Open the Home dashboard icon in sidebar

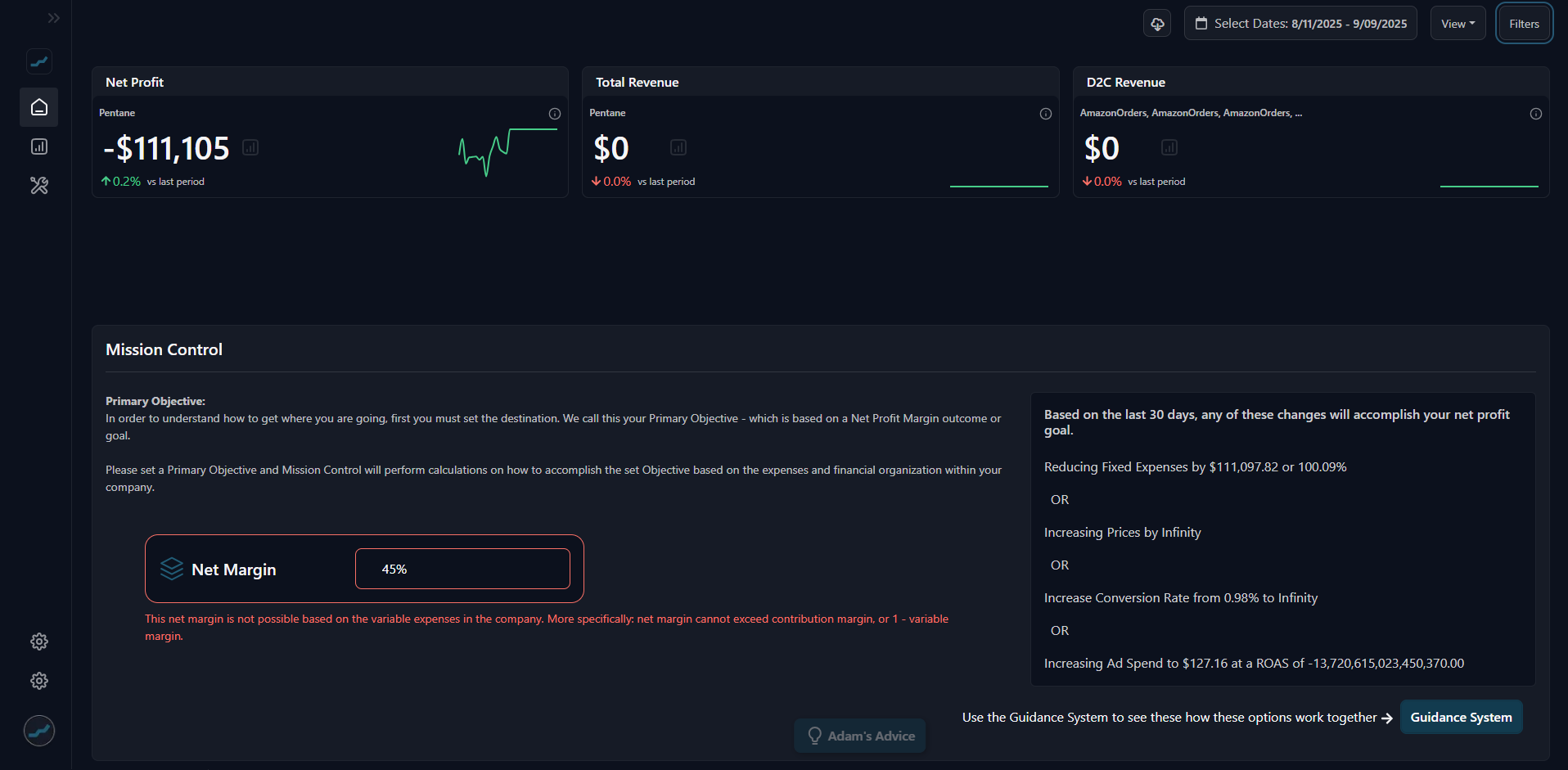[38, 107]
